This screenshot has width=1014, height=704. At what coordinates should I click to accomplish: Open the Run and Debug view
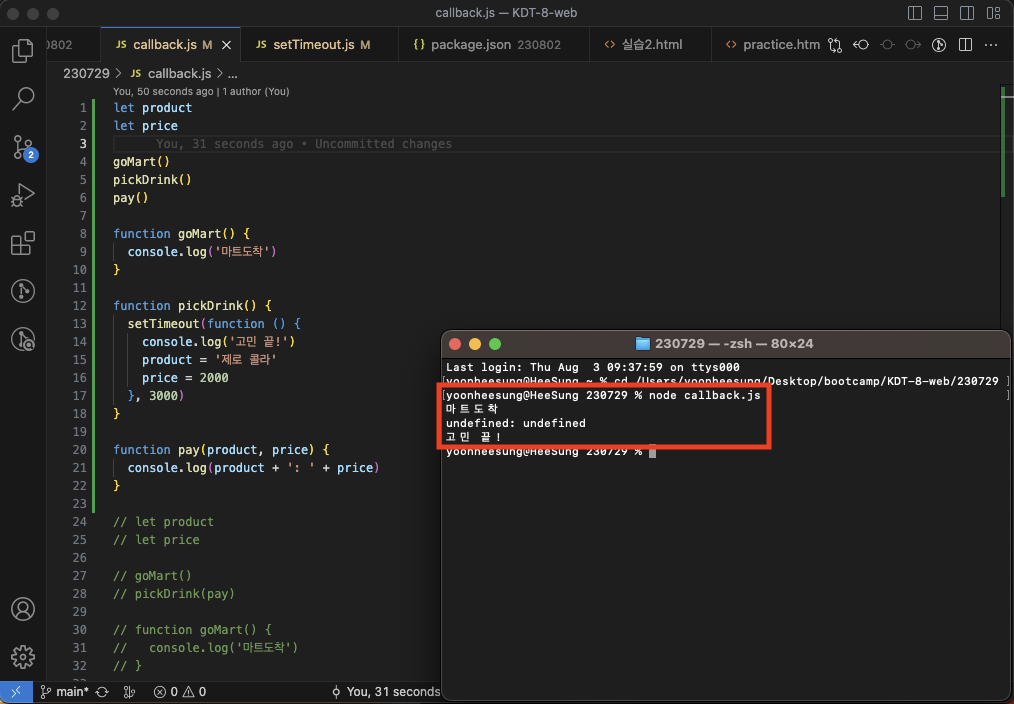[23, 195]
